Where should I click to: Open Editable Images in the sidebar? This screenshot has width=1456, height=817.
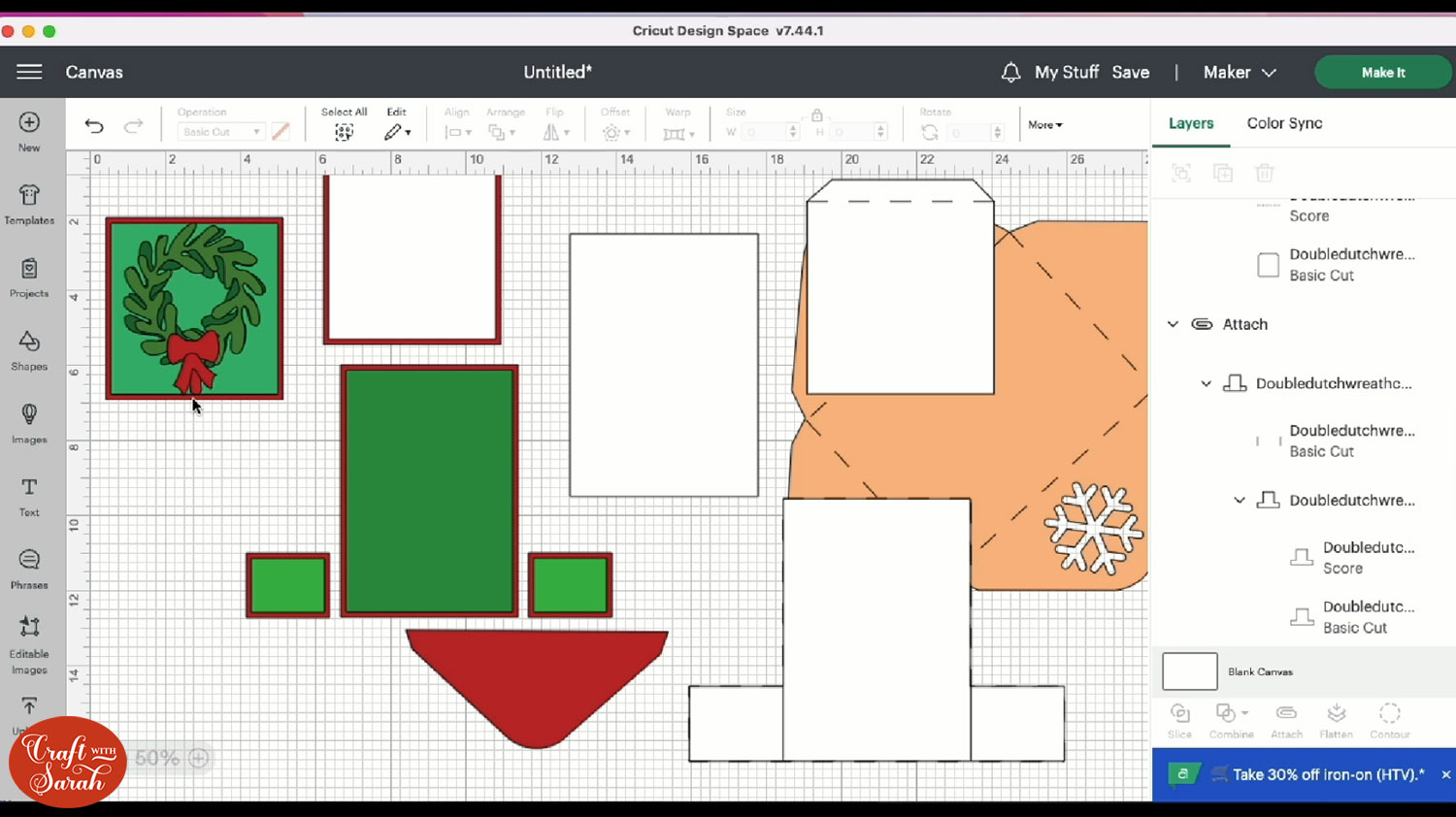coord(29,645)
